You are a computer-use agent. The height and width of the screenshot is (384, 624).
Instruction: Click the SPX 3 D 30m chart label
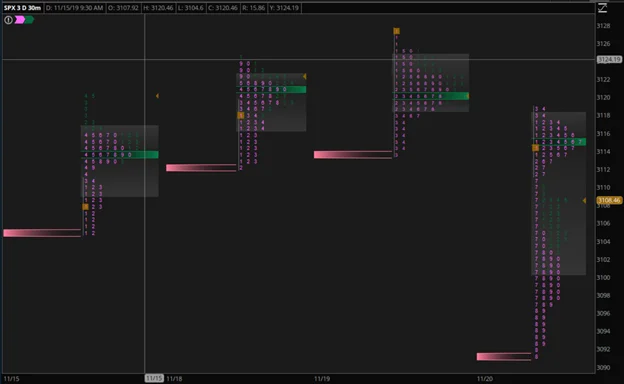tap(22, 8)
